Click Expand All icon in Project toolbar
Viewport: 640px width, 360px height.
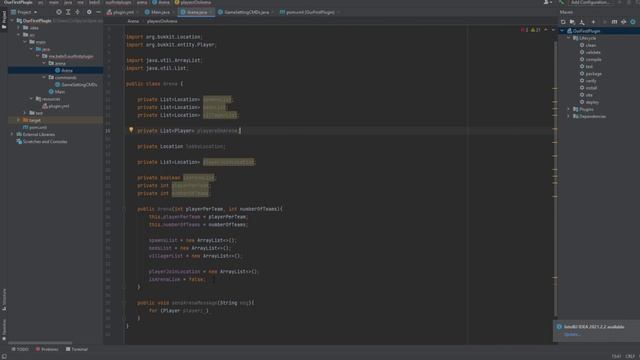click(68, 12)
